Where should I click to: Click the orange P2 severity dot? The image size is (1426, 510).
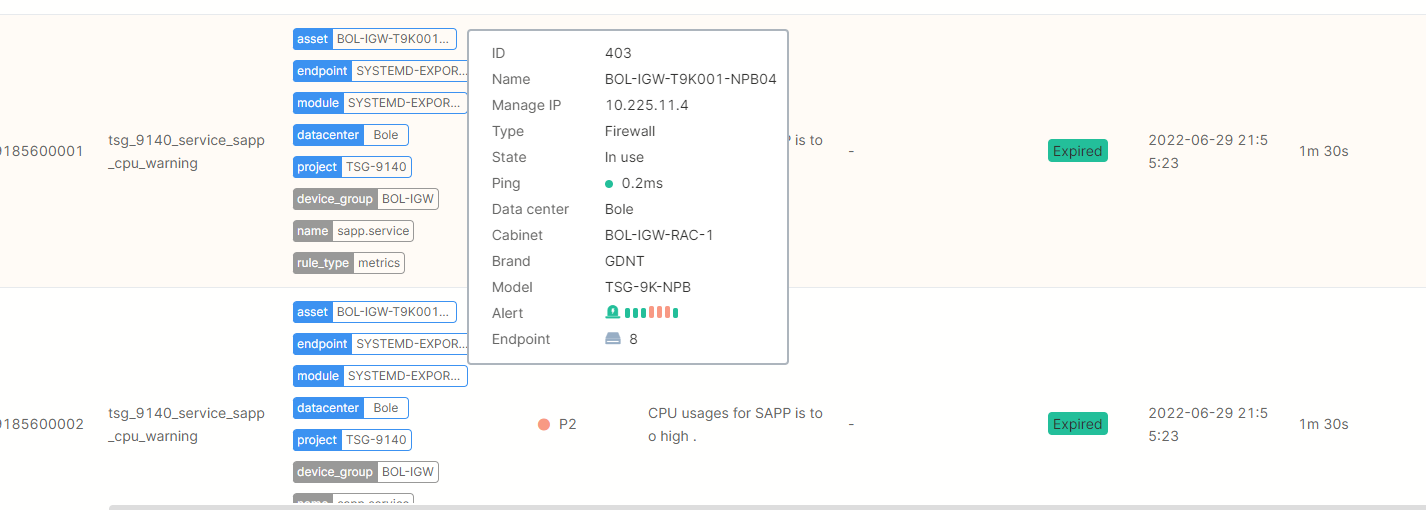coord(544,424)
